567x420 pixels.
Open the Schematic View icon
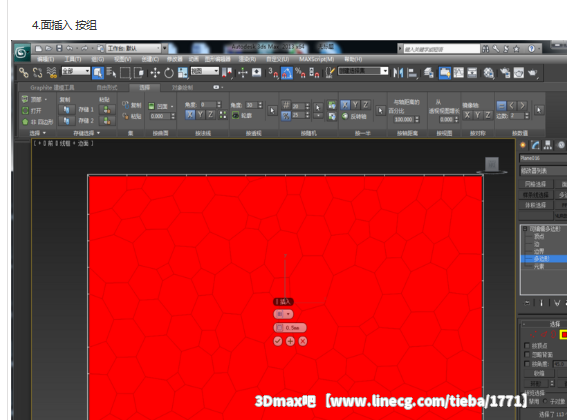click(472, 73)
